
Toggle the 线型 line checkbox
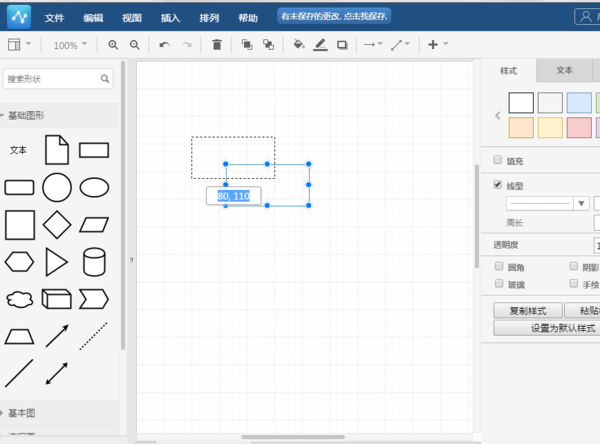click(498, 185)
